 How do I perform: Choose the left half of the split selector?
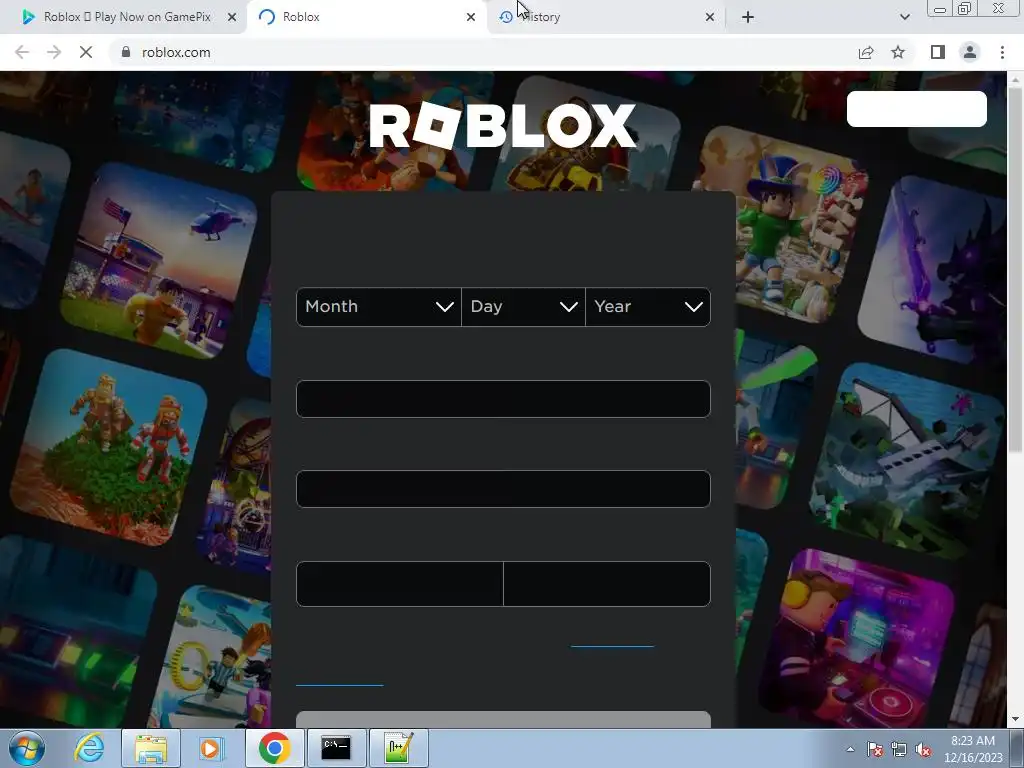400,584
